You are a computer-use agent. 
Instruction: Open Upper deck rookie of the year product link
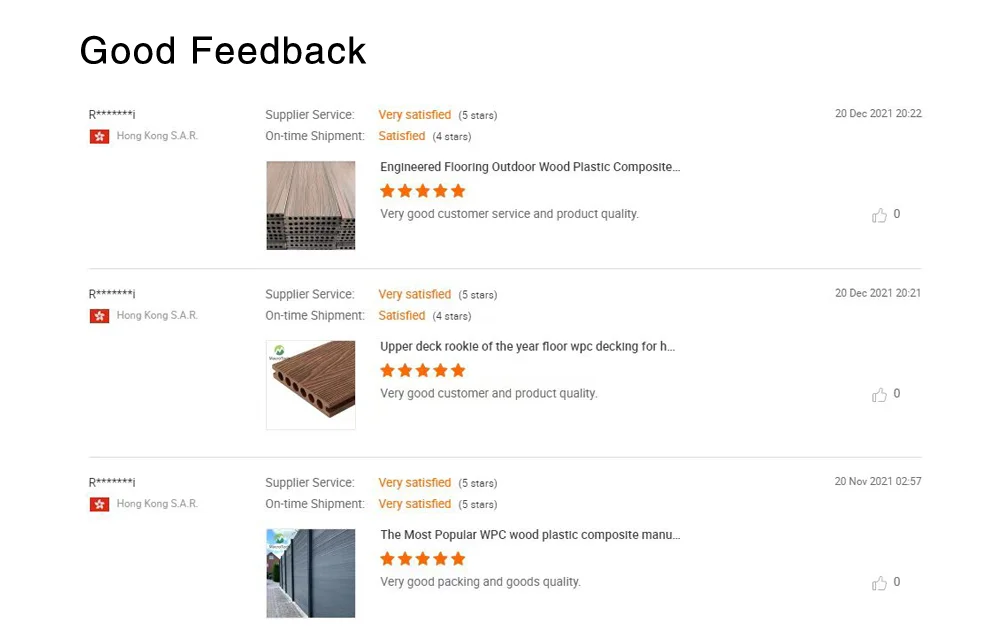tap(527, 347)
